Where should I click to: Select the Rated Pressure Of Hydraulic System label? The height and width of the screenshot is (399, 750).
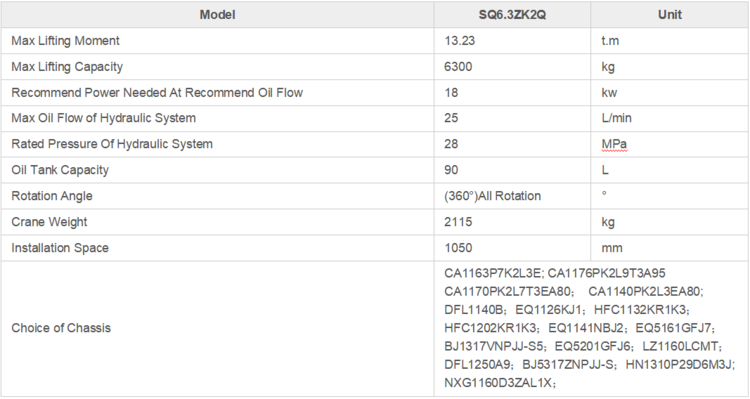(112, 144)
